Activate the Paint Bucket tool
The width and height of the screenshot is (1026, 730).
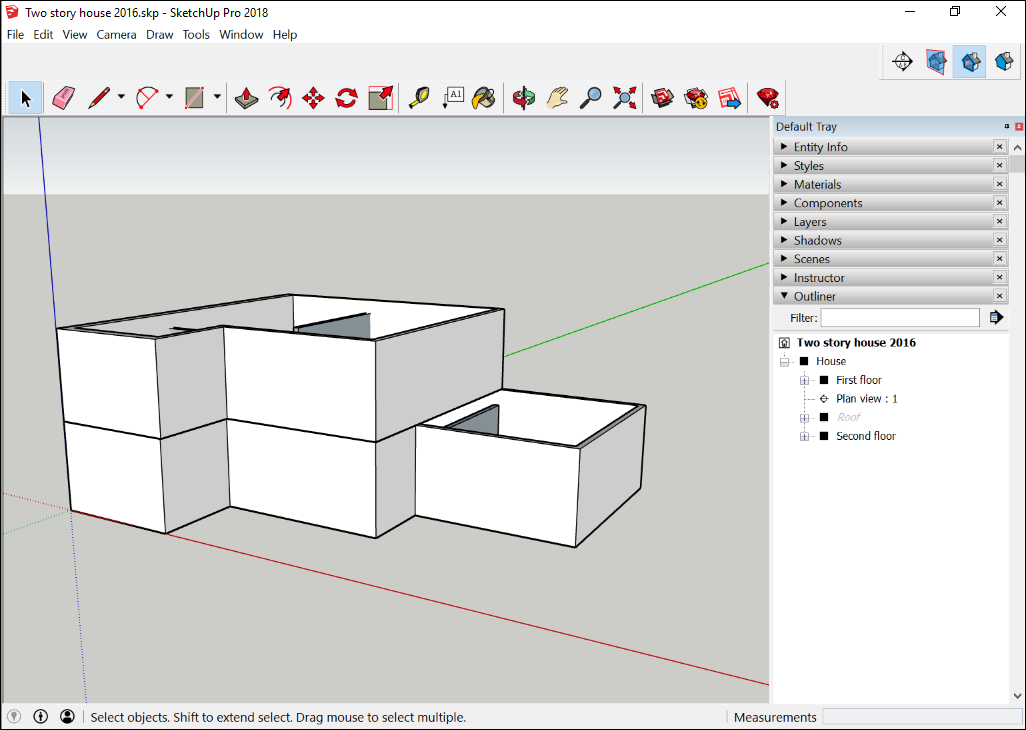(484, 98)
